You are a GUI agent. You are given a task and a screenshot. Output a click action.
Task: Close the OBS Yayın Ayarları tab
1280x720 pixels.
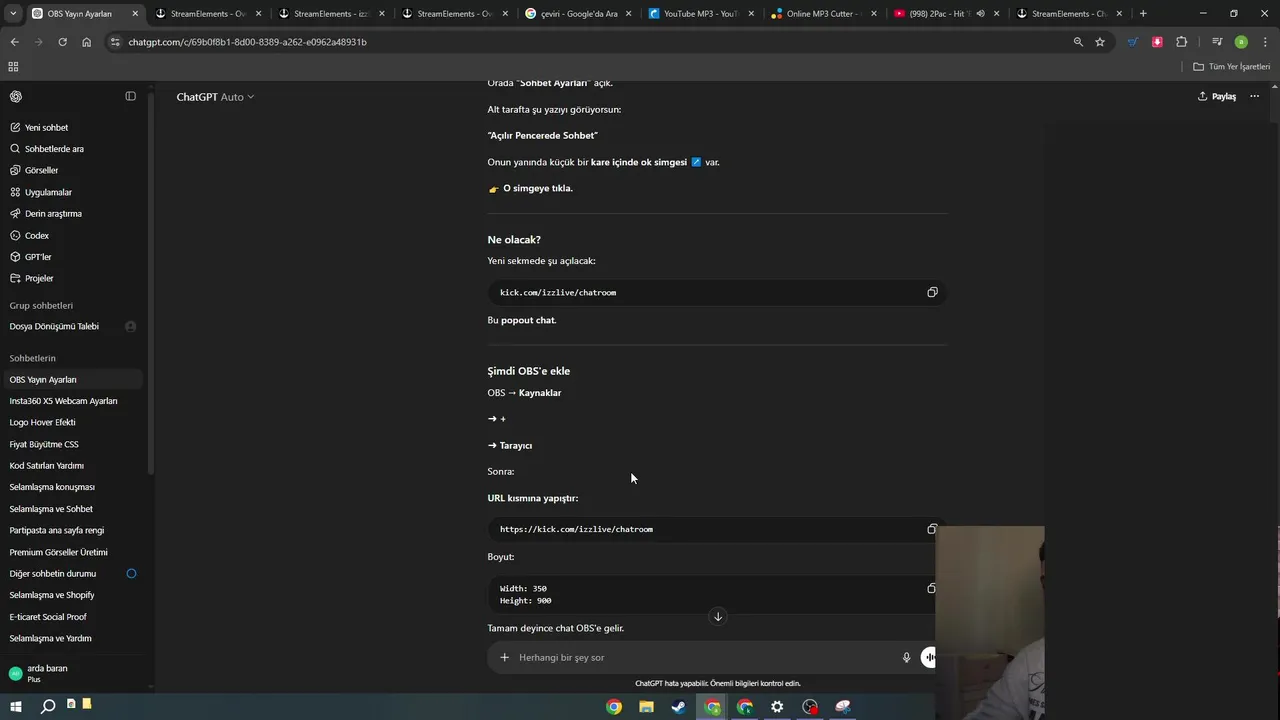[135, 14]
